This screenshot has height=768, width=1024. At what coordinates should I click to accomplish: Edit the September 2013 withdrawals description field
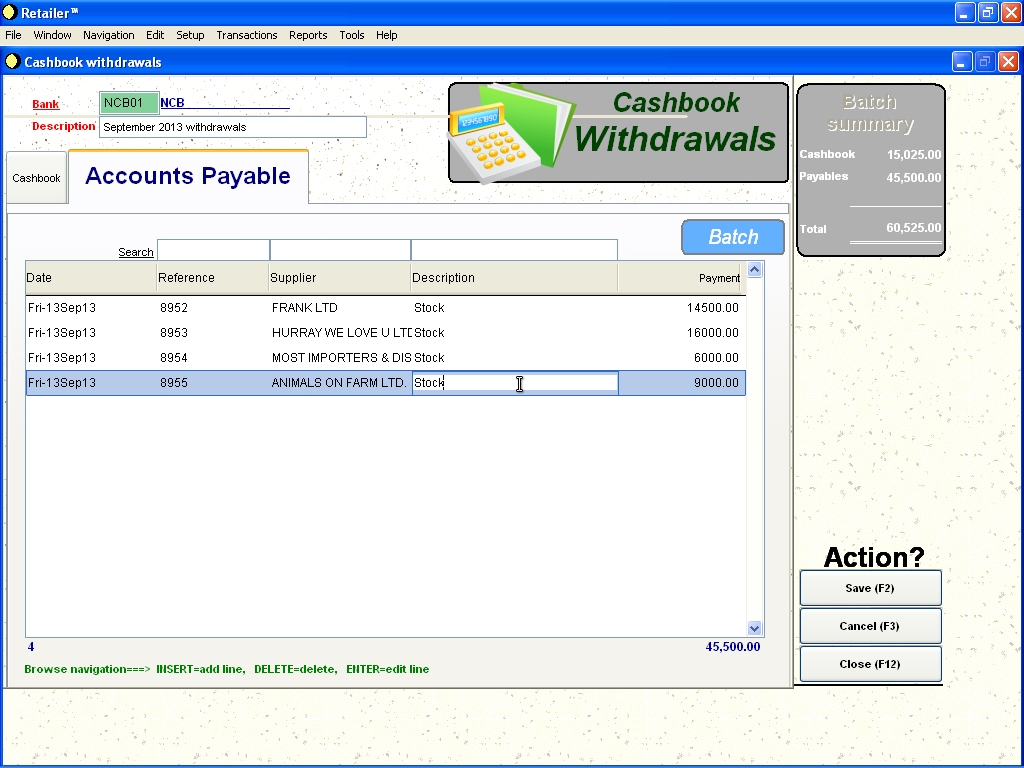[x=232, y=127]
